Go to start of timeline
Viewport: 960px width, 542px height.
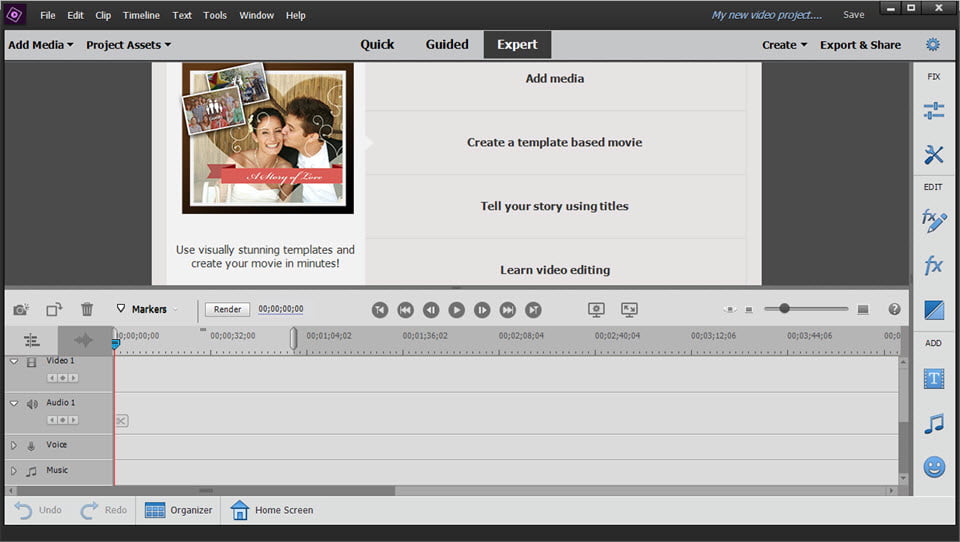380,310
